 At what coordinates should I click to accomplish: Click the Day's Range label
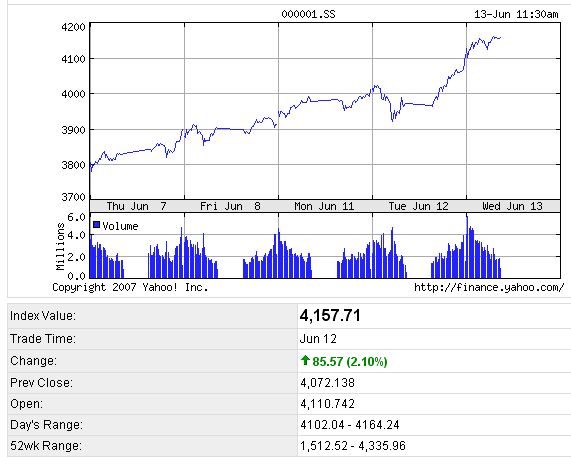[47, 425]
